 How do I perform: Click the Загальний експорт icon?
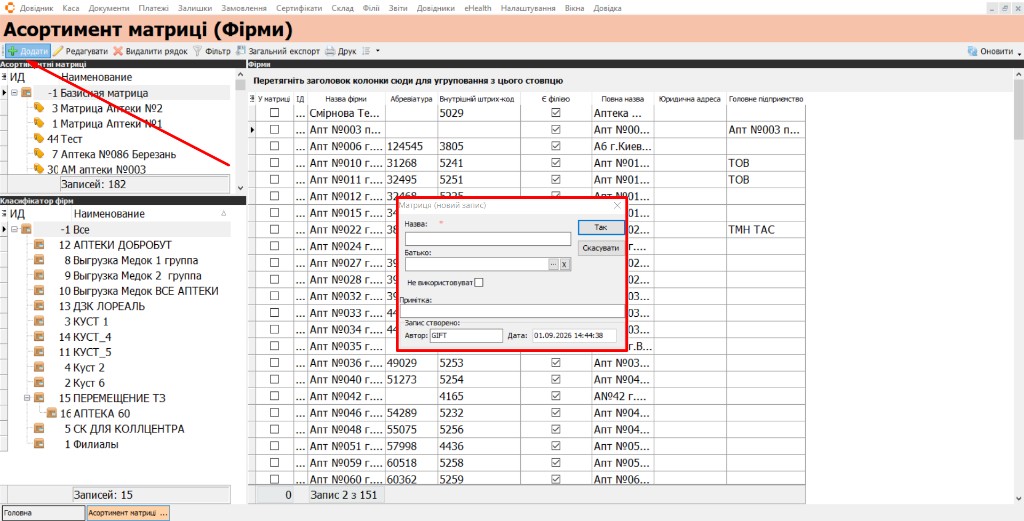(241, 51)
